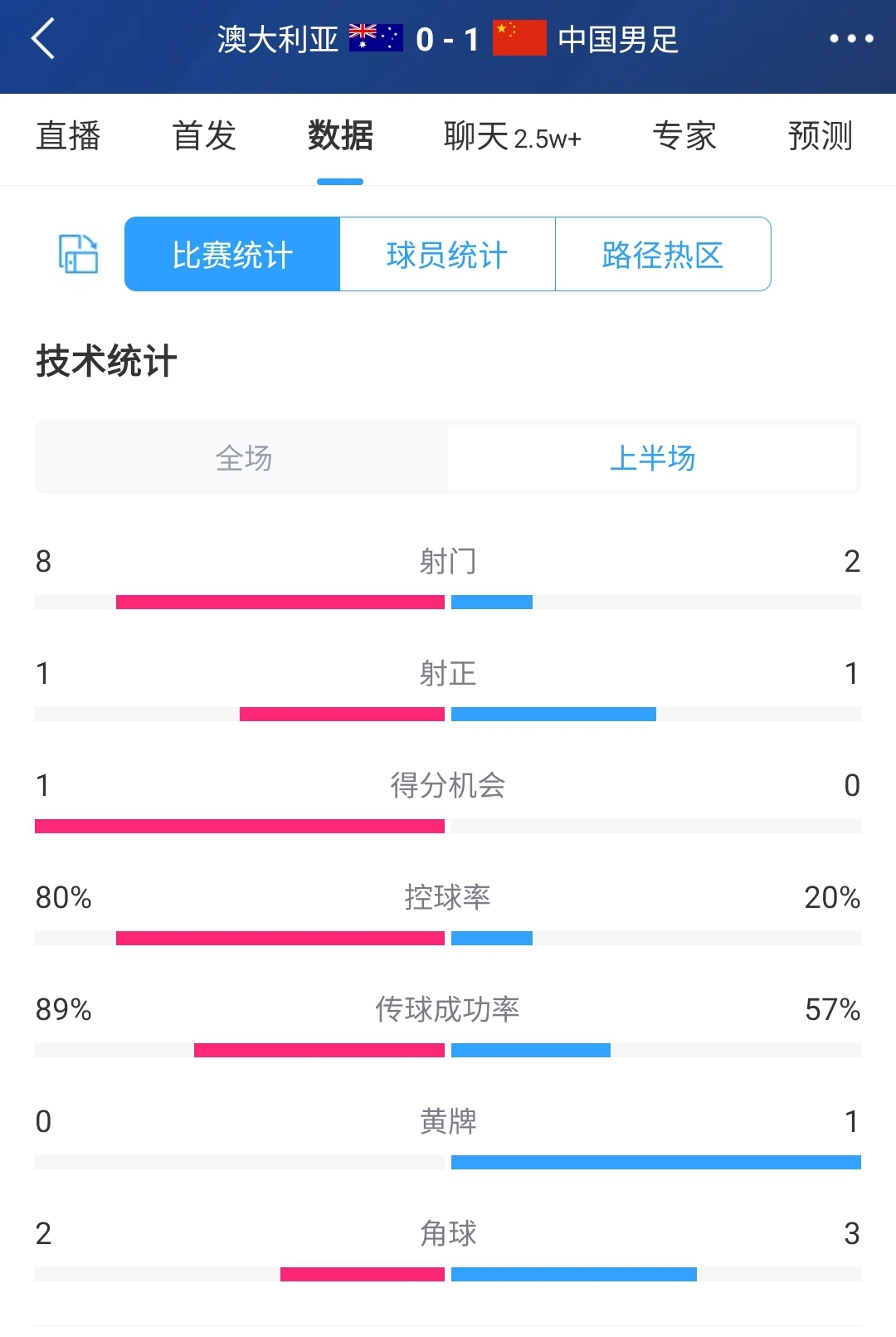This screenshot has width=896, height=1337.
Task: Toggle stats to 全场 full match
Action: click(243, 458)
